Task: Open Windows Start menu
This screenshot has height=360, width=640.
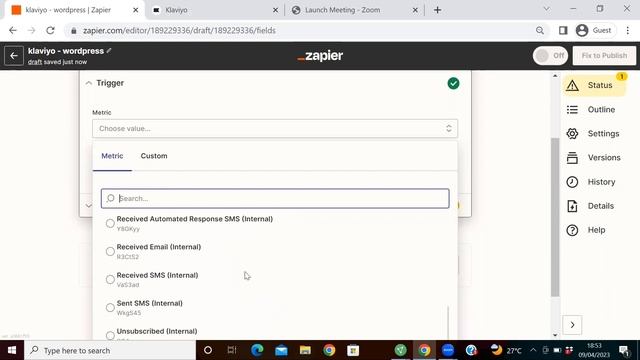Action: pos(12,350)
